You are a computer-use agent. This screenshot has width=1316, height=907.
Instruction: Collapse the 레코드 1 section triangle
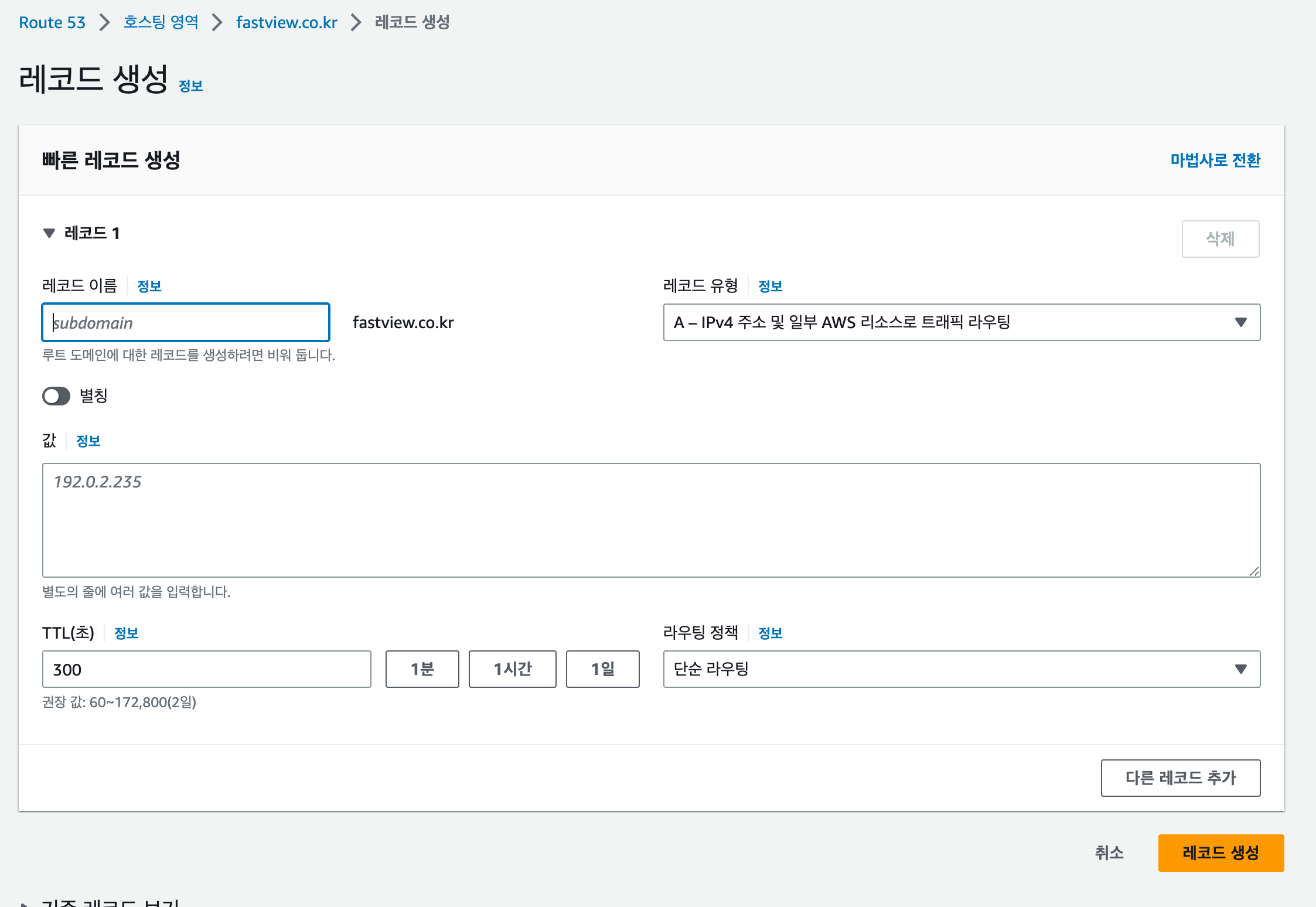[49, 233]
